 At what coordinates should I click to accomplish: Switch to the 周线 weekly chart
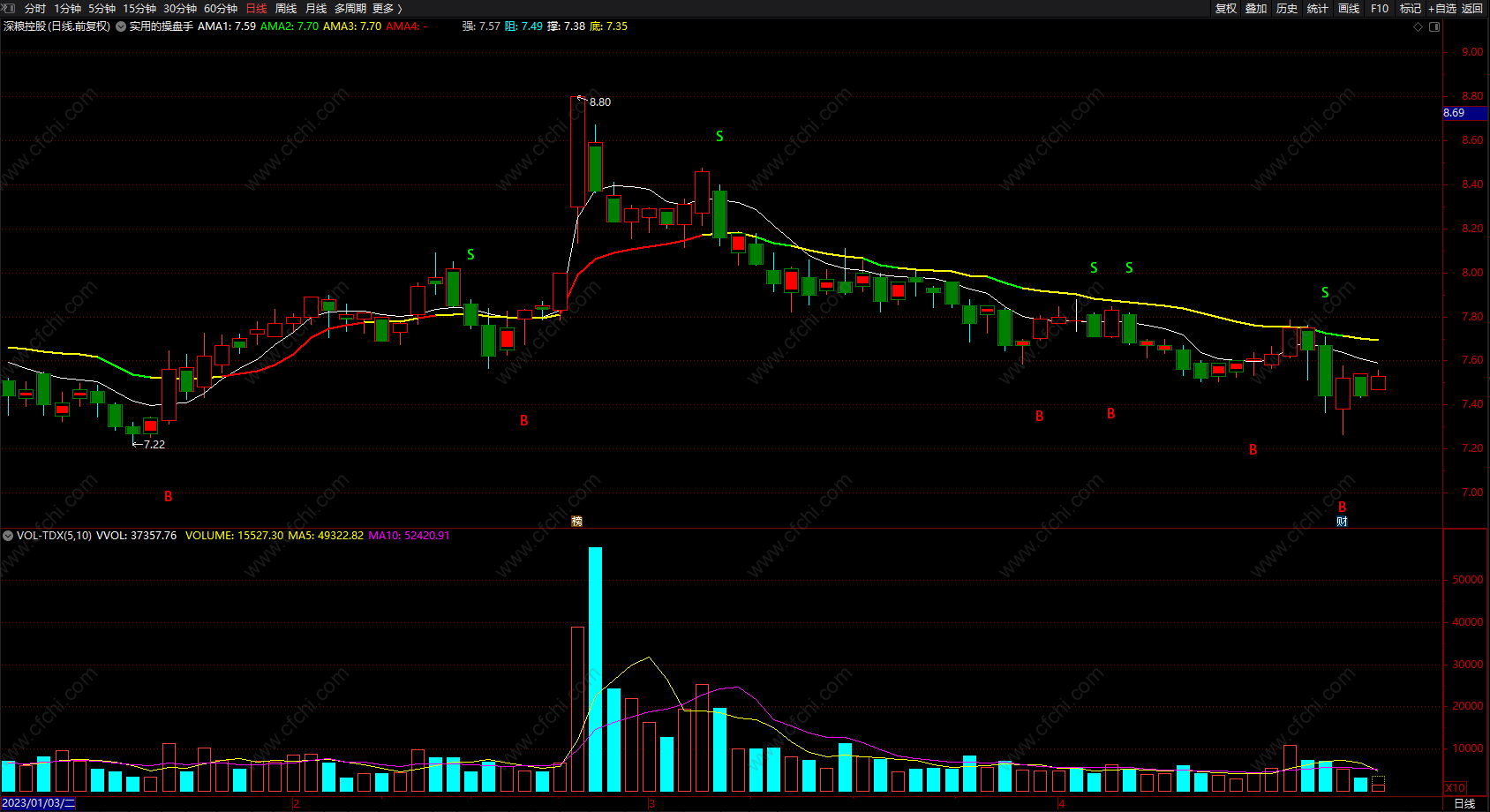click(286, 8)
